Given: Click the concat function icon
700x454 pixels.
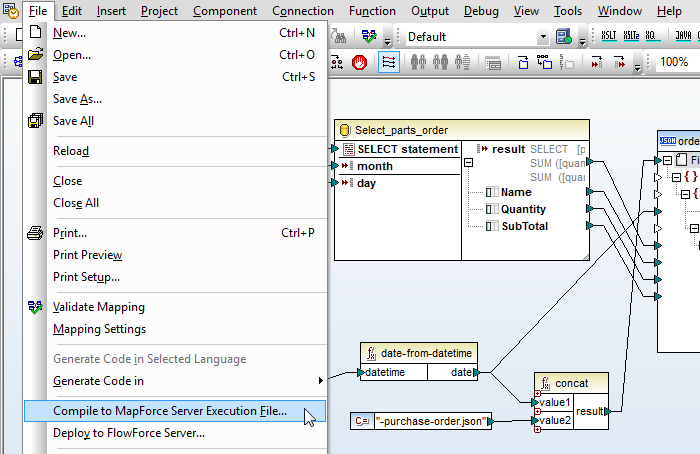Looking at the screenshot, I should coord(545,382).
